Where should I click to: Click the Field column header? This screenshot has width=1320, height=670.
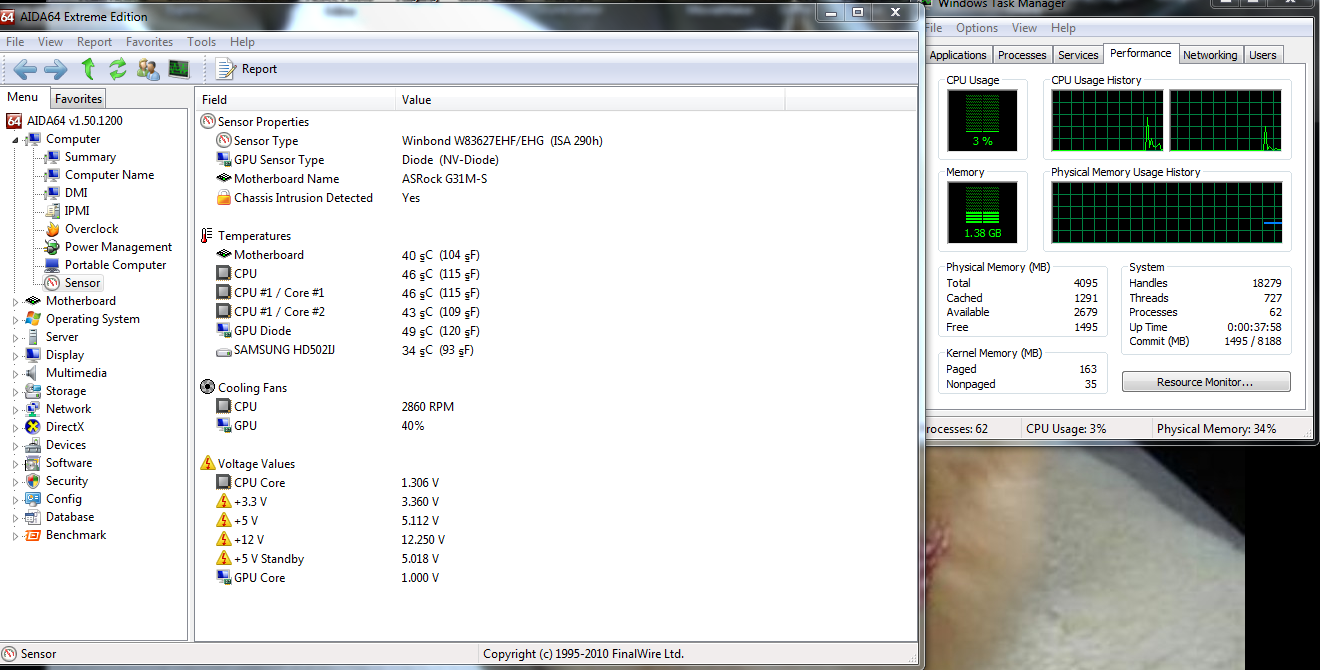coord(296,99)
